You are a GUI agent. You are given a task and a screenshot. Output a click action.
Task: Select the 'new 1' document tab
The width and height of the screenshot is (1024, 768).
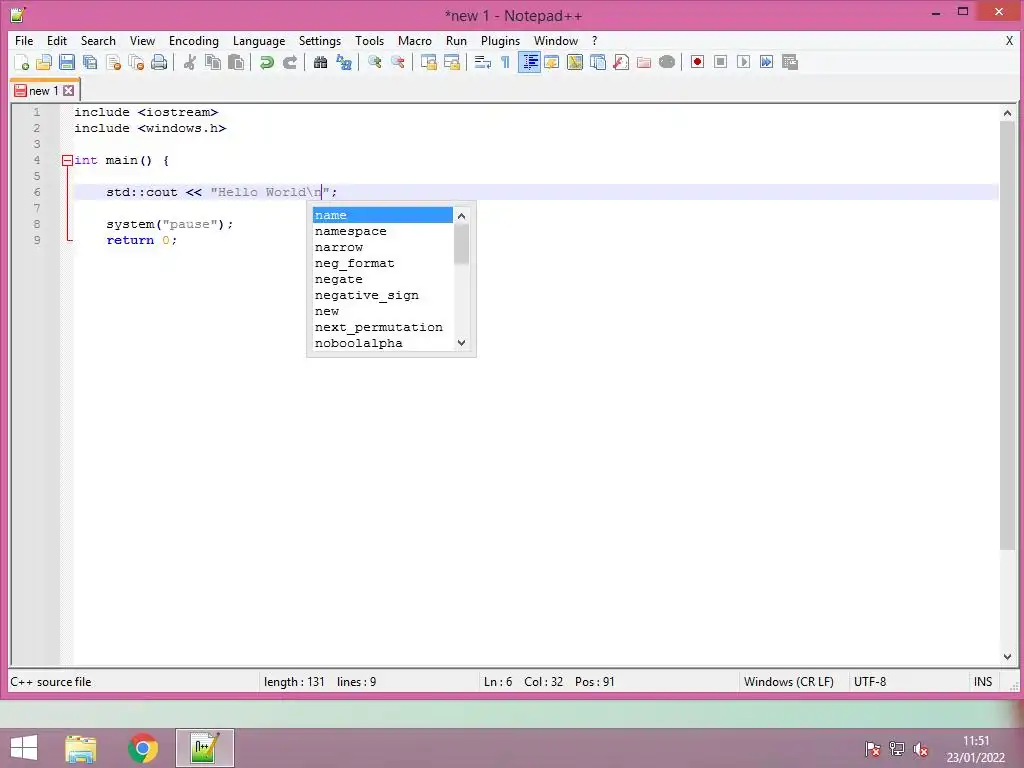pos(44,91)
